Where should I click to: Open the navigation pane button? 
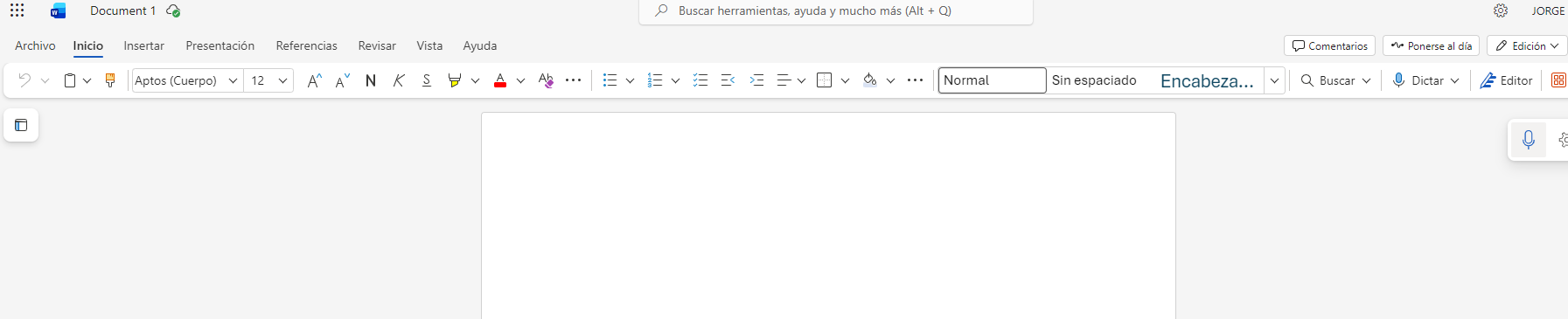click(21, 125)
